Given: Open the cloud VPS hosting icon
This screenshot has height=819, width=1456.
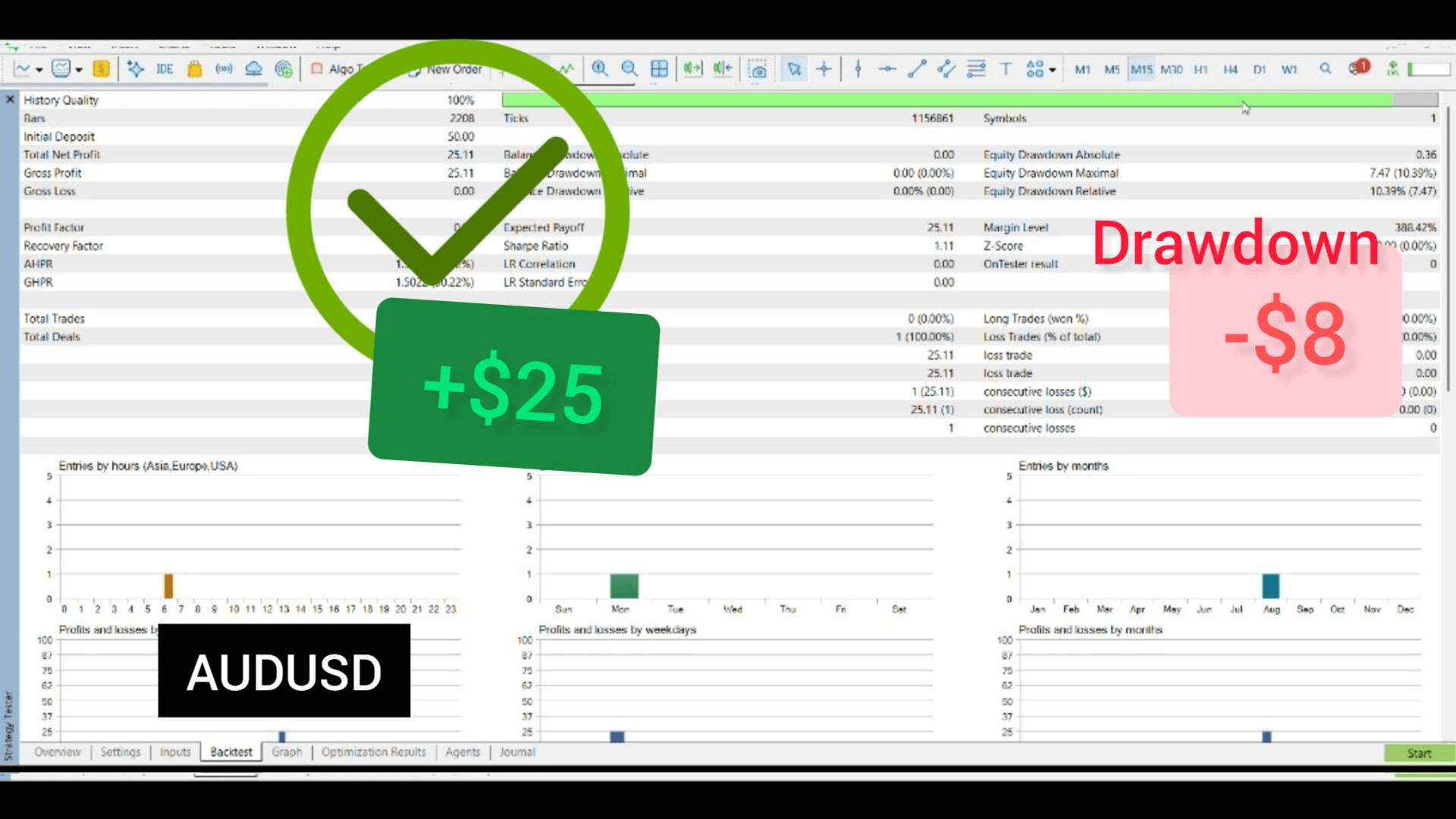Looking at the screenshot, I should tap(253, 69).
